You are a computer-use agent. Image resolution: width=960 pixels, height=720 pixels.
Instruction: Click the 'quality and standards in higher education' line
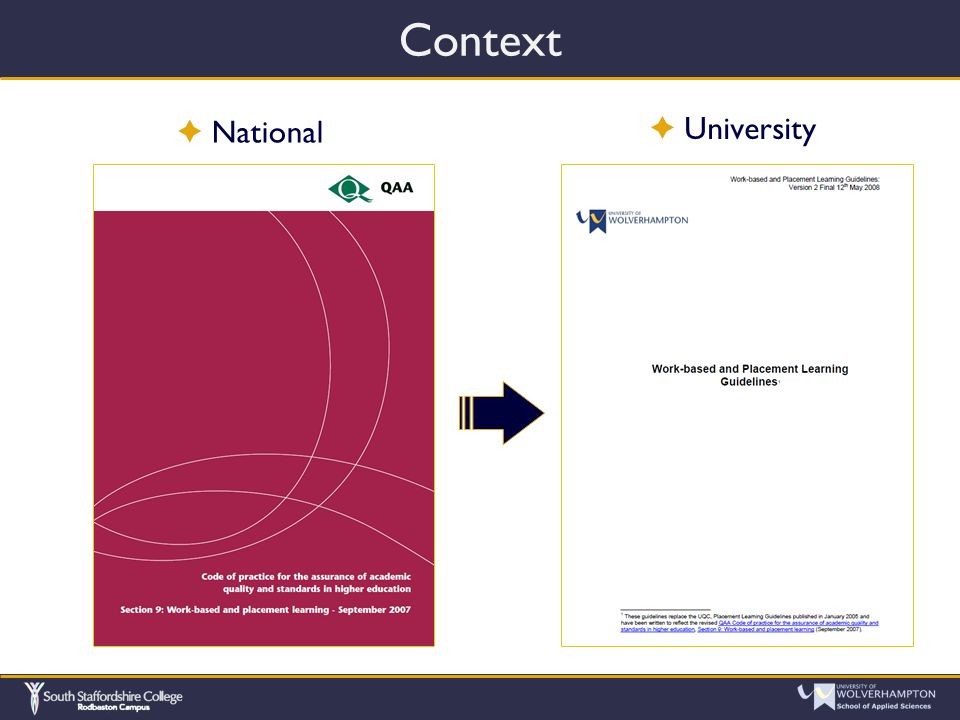[x=317, y=589]
